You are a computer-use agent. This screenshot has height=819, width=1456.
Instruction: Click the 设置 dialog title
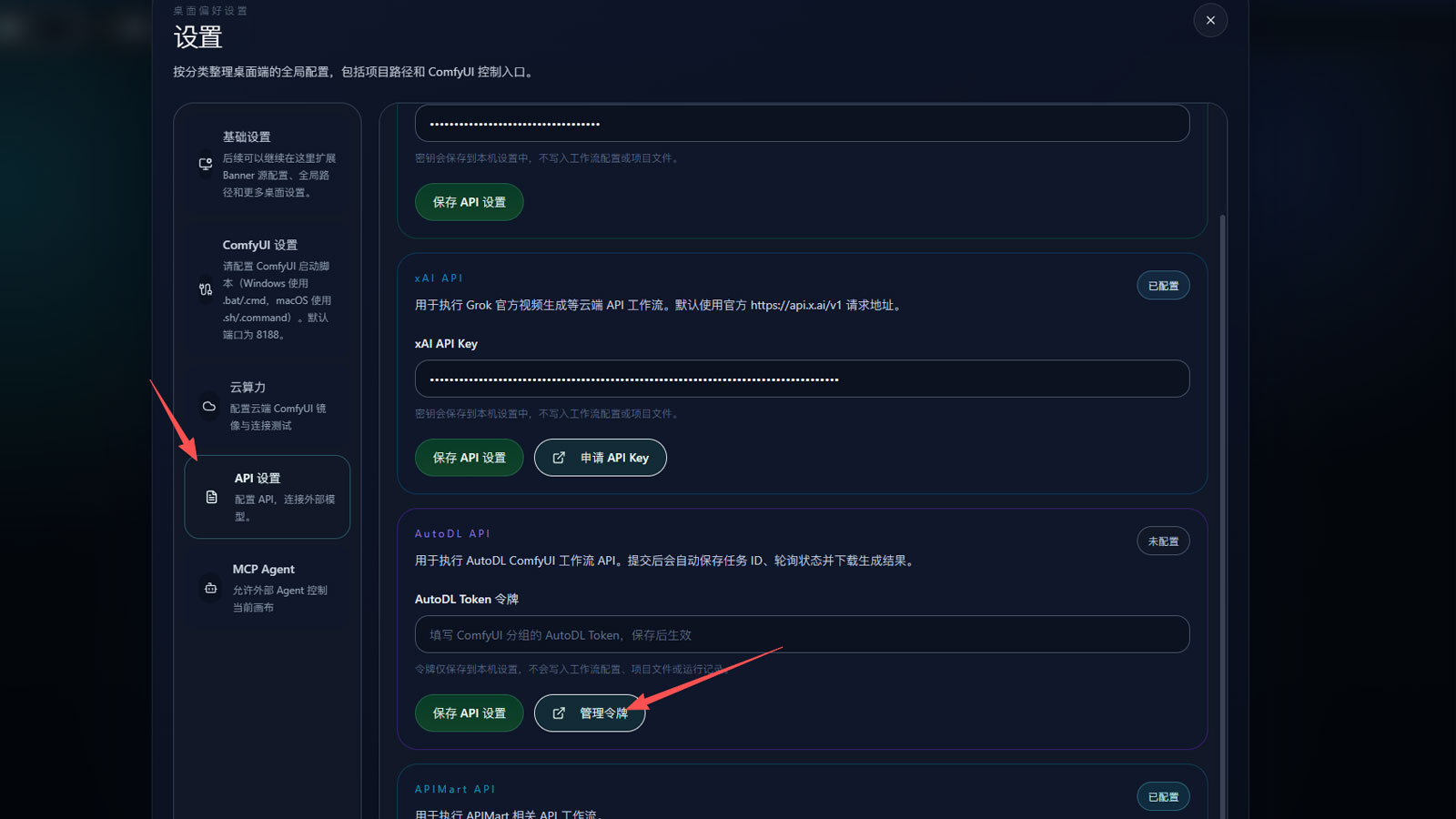(x=197, y=37)
